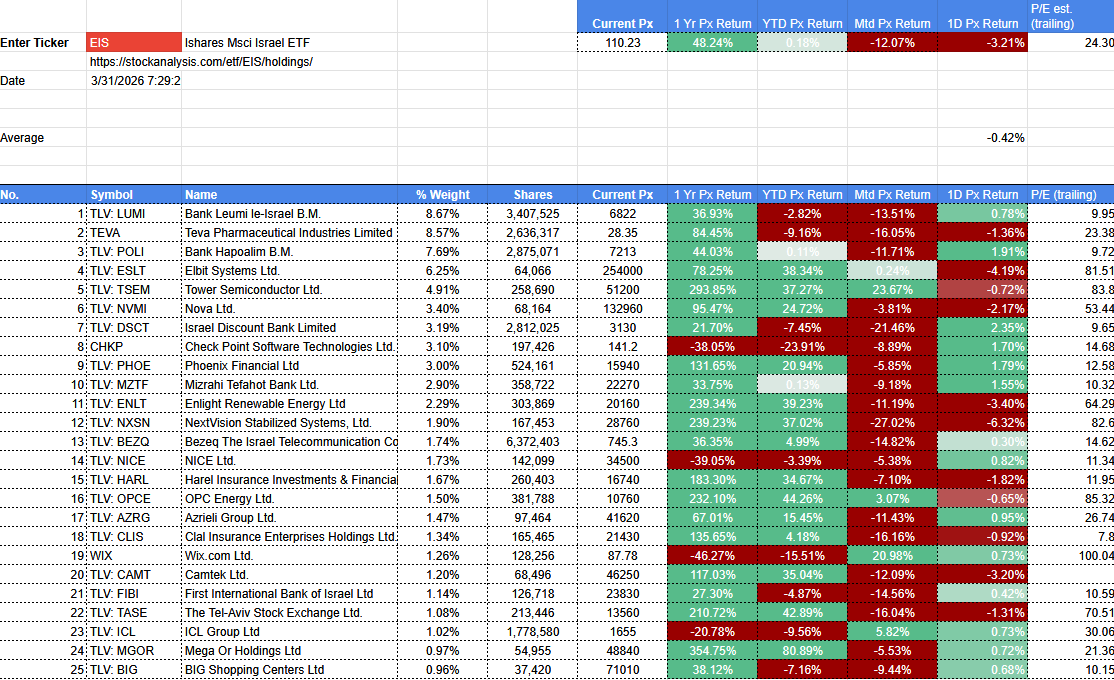This screenshot has height=680, width=1114.
Task: Select the 'TEVA' symbol cell
Action: click(134, 232)
